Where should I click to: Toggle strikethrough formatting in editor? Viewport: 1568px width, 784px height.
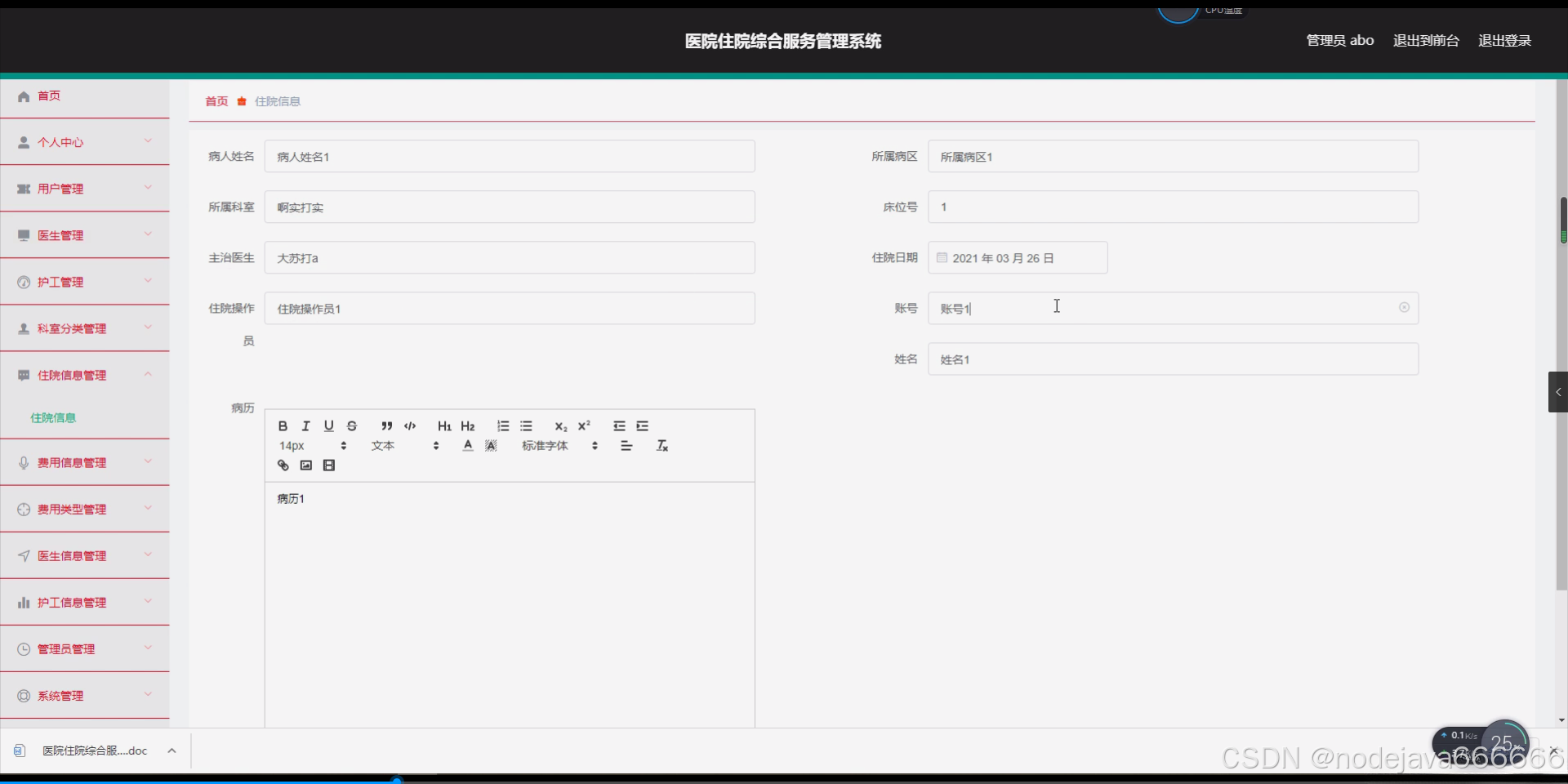point(352,426)
